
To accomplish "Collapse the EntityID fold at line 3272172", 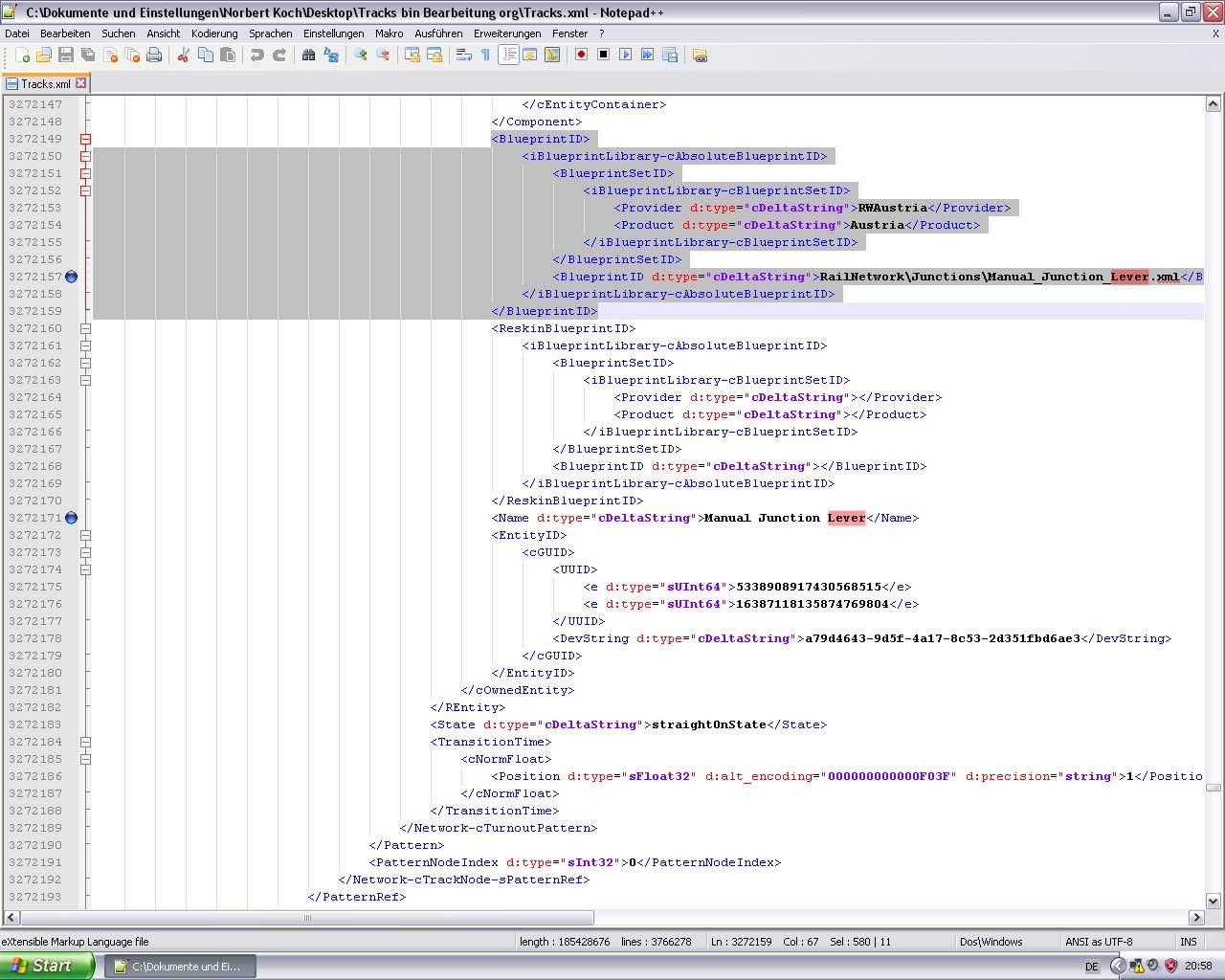I will (x=85, y=535).
